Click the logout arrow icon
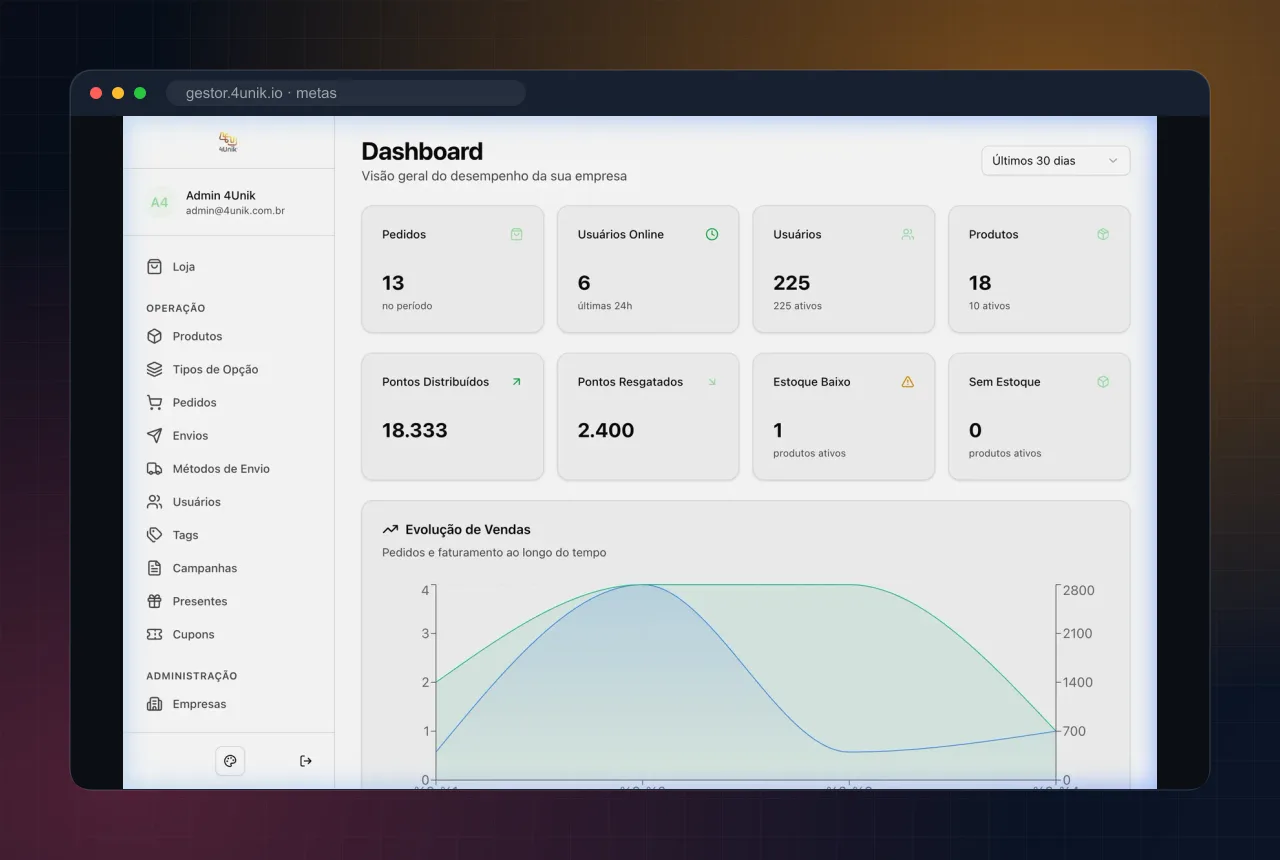Image resolution: width=1280 pixels, height=860 pixels. tap(306, 761)
